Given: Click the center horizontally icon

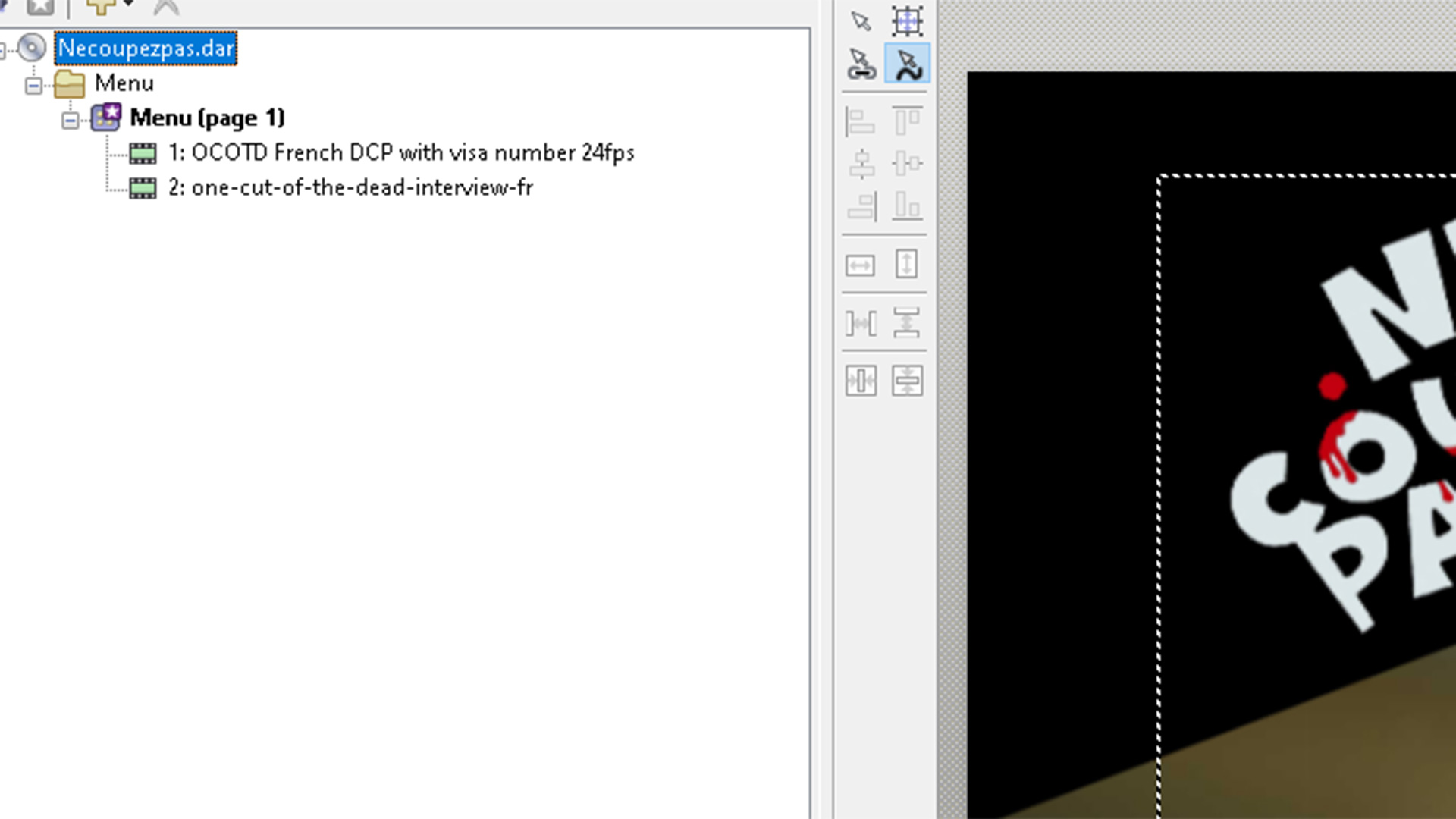Looking at the screenshot, I should click(861, 381).
